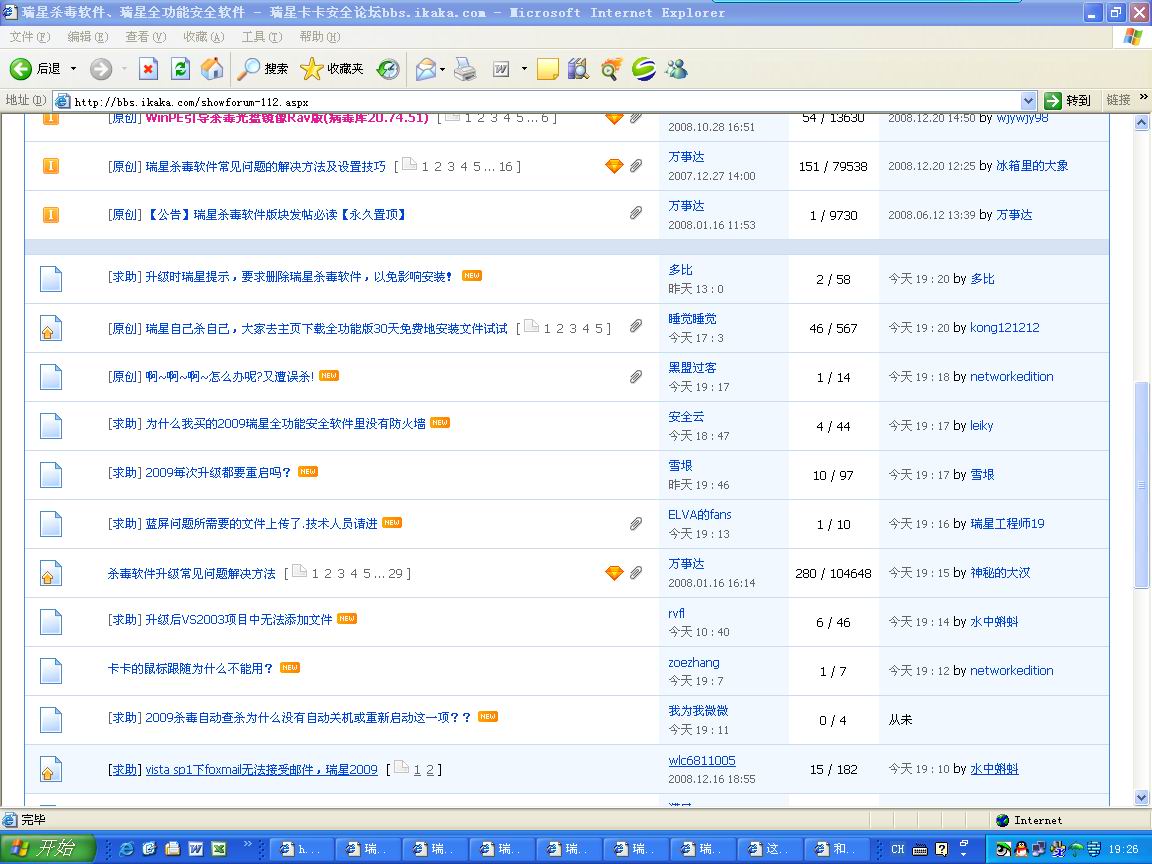The width and height of the screenshot is (1152, 864).
Task: Expand the address bar dropdown list
Action: pyautogui.click(x=1028, y=101)
